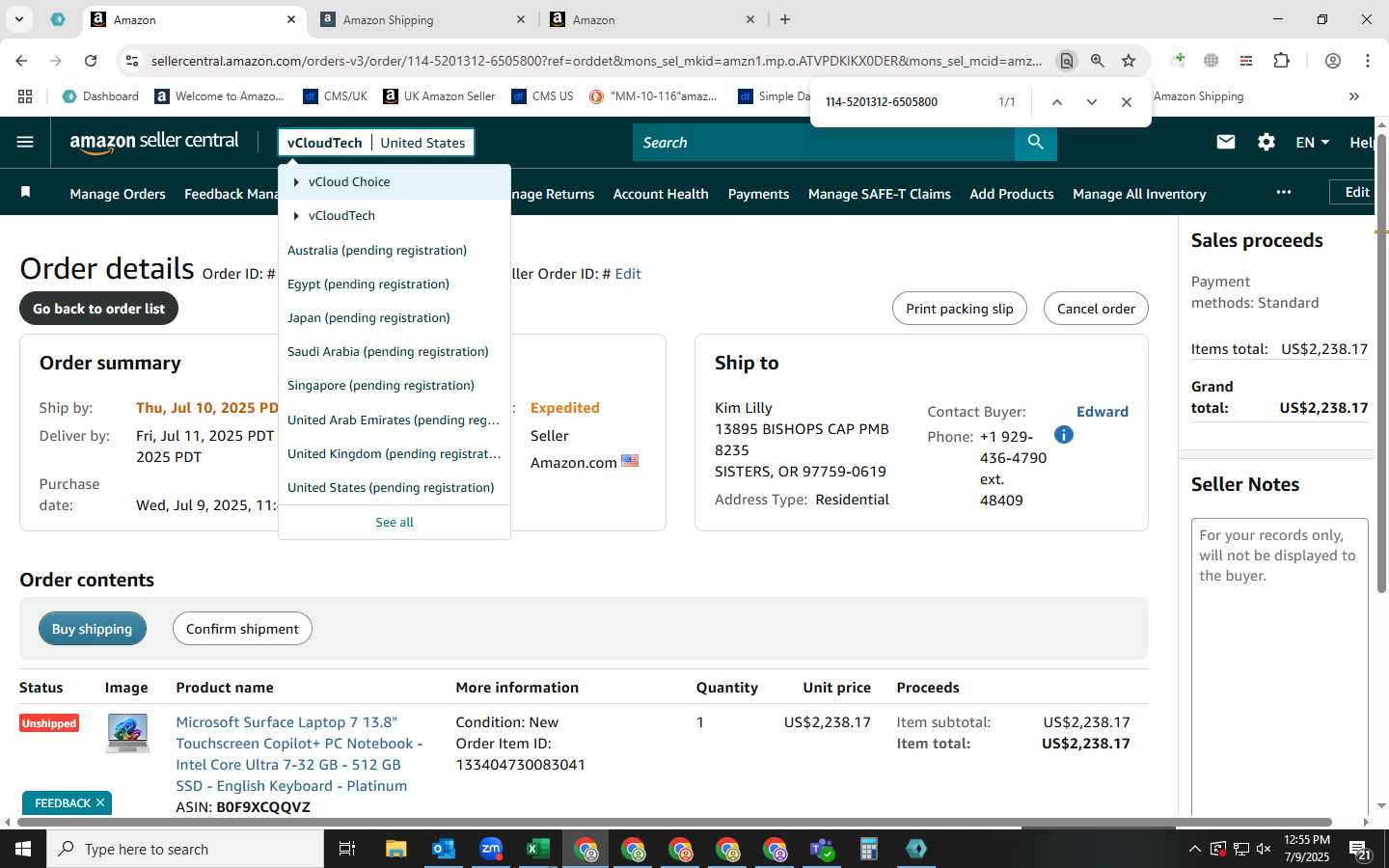Go to previous find result
Image resolution: width=1389 pixels, height=868 pixels.
point(1057,101)
